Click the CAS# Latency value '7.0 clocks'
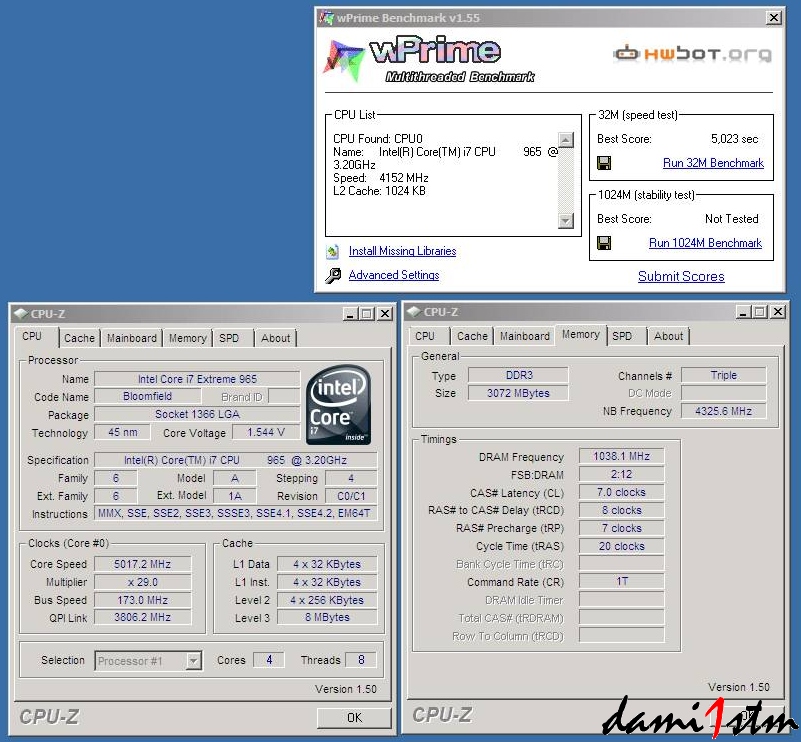The image size is (801, 742). [x=622, y=492]
